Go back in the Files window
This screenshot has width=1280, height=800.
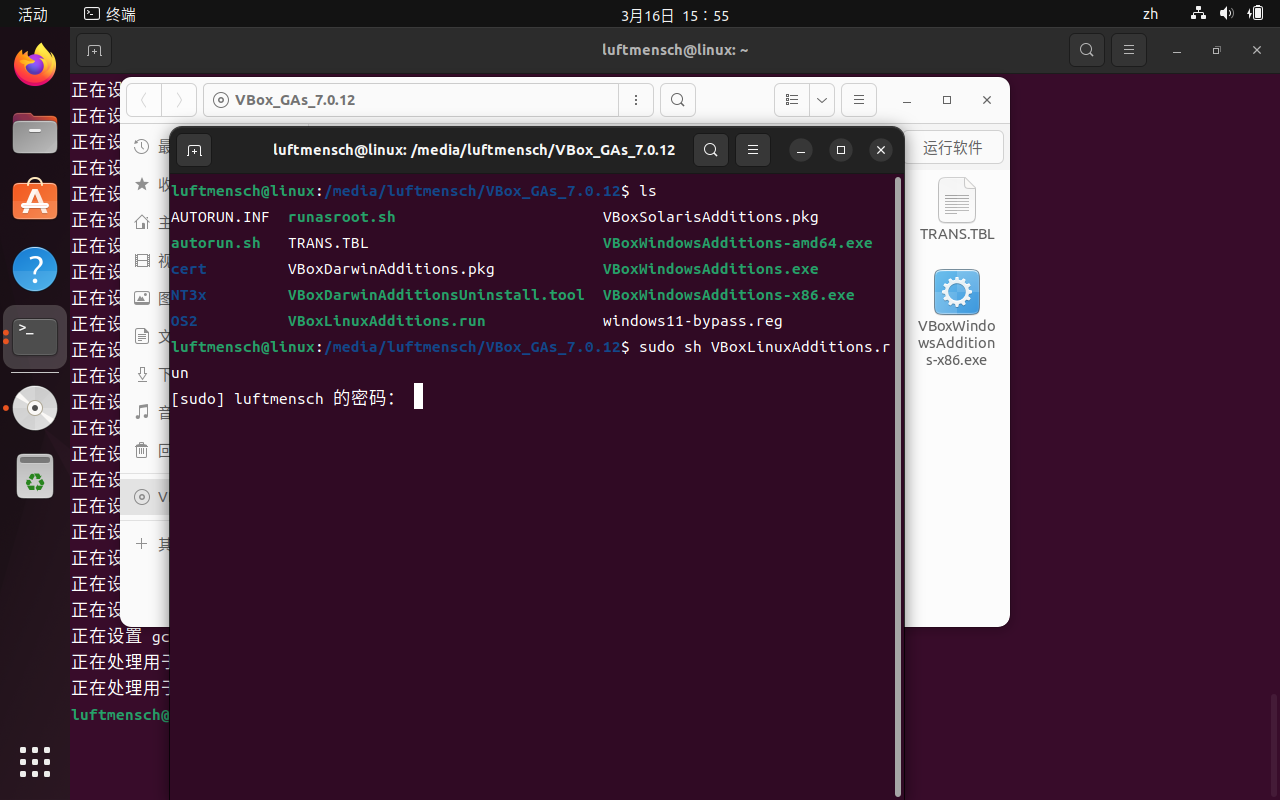pyautogui.click(x=144, y=100)
